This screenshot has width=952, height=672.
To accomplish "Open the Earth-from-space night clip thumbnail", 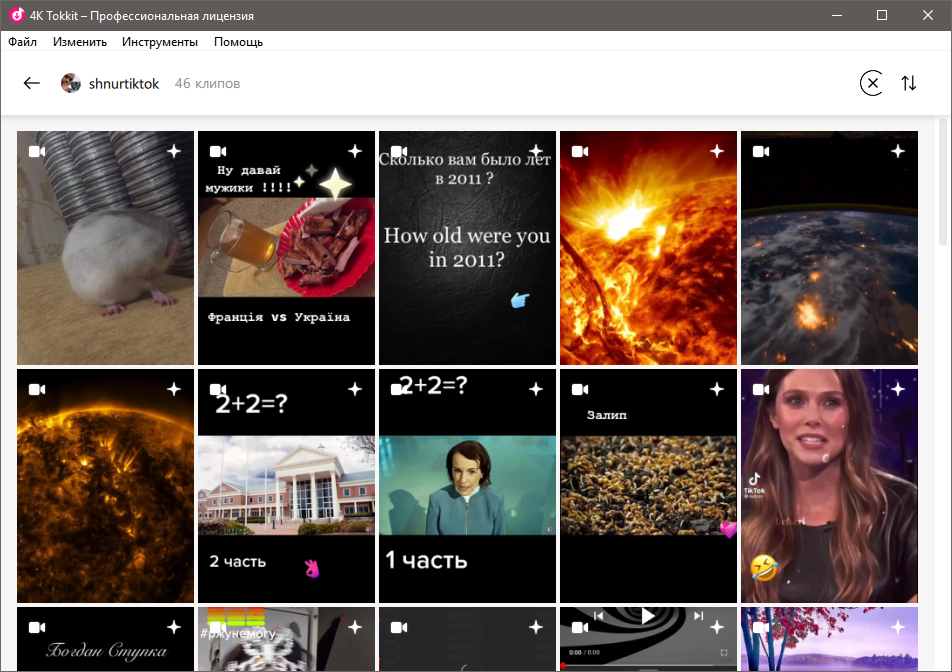I will point(829,248).
